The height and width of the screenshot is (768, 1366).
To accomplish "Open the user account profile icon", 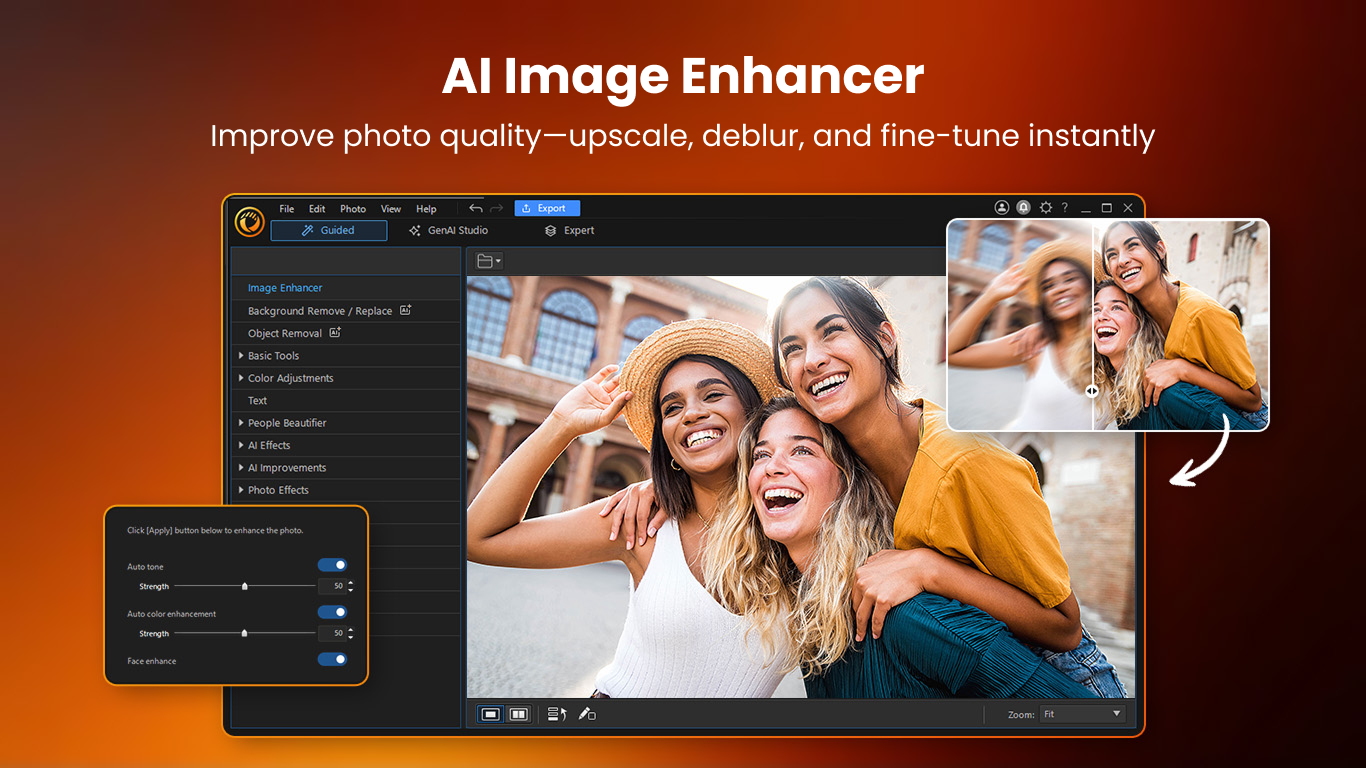I will [1001, 207].
